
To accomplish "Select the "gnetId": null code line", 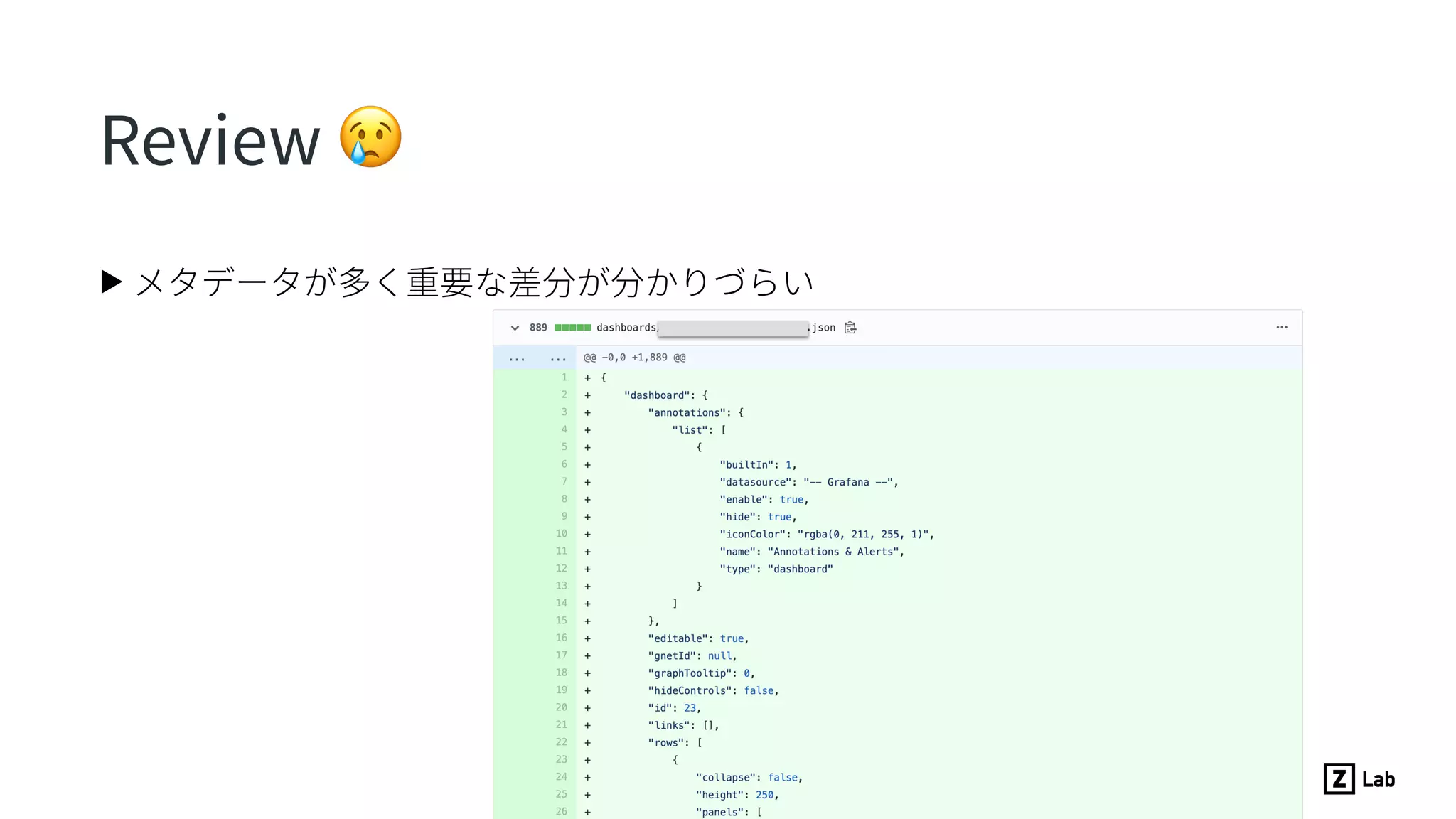I will [692, 655].
